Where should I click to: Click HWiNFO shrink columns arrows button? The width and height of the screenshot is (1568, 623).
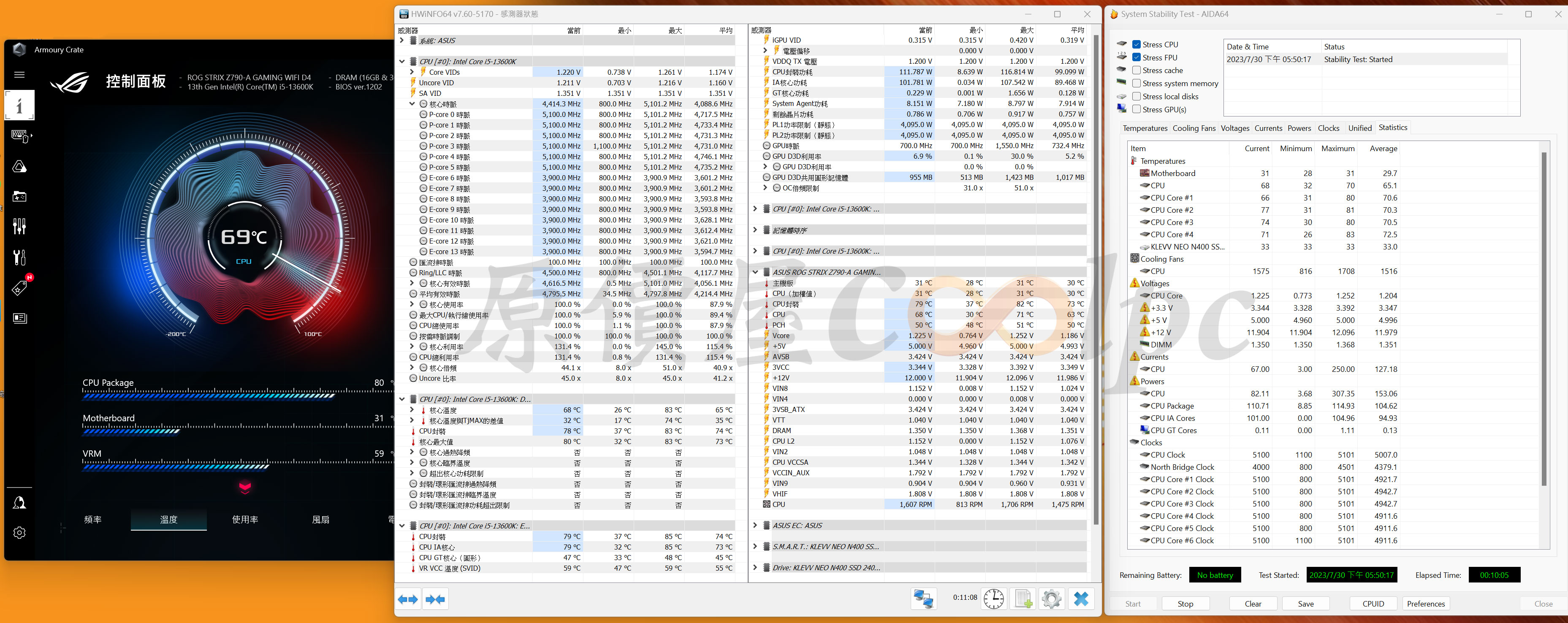point(435,599)
